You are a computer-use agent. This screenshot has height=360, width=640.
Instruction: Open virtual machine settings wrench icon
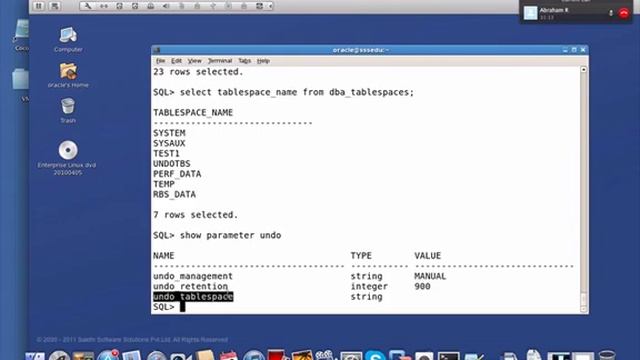(88, 6)
